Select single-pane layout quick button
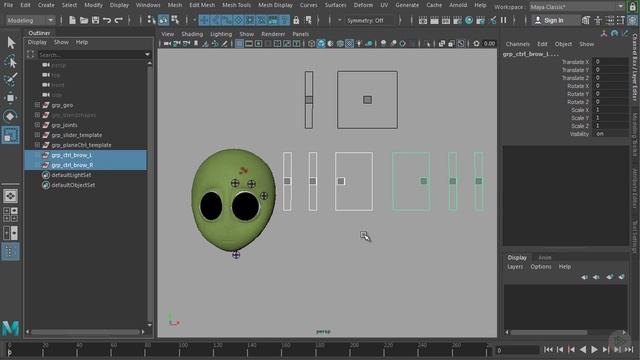 [11, 196]
